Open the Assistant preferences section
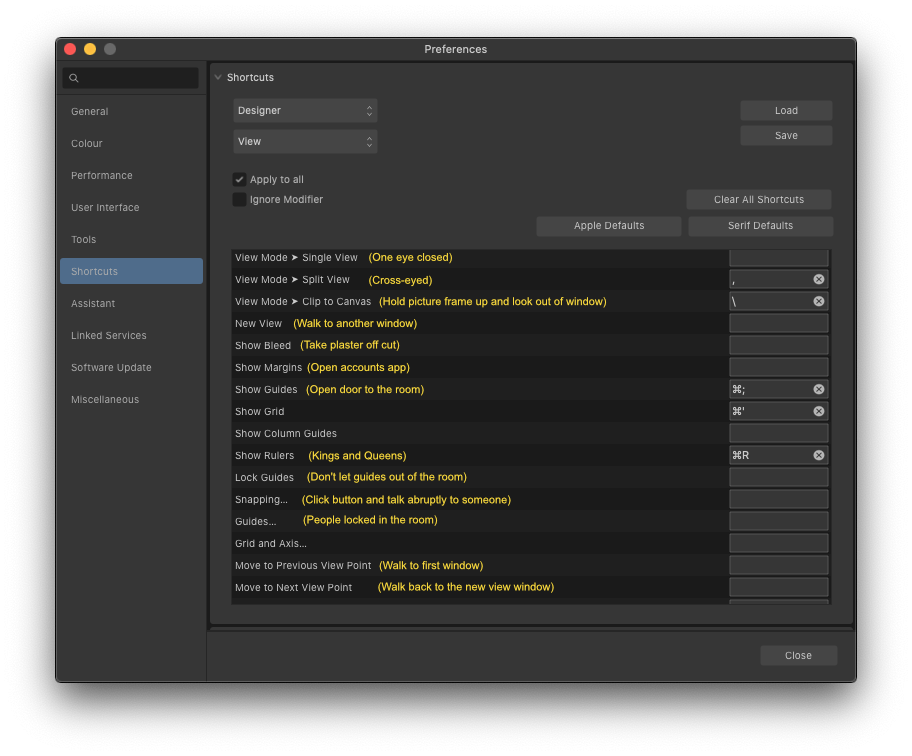The width and height of the screenshot is (912, 756). (94, 303)
